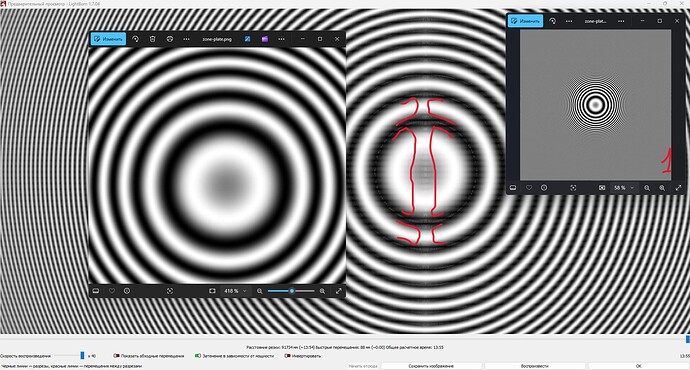
Task: Toggle 'Показать обходные перемещения' switch
Action: click(x=117, y=355)
